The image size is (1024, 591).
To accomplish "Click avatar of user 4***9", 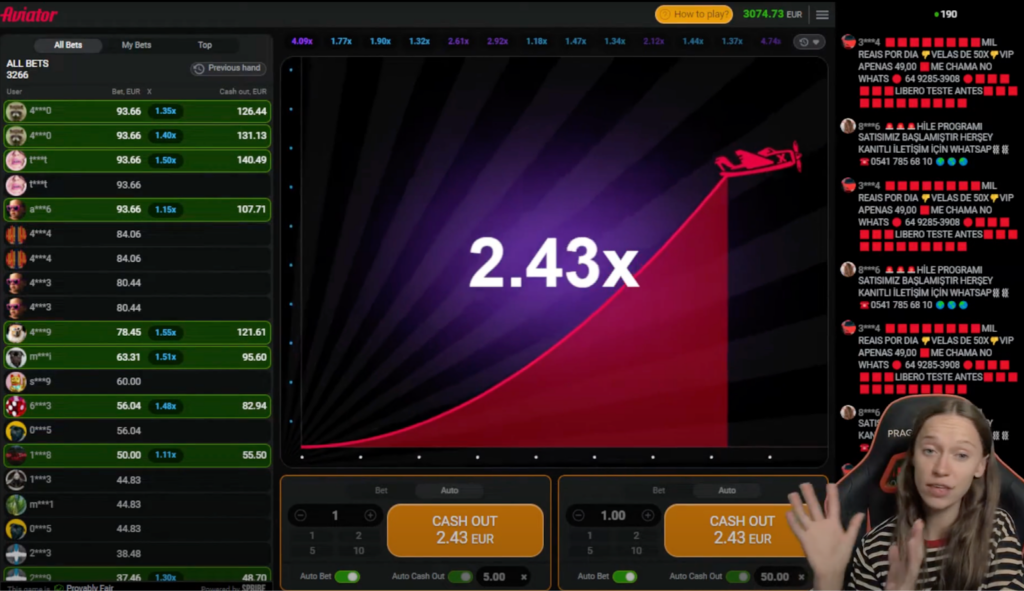I will pyautogui.click(x=16, y=332).
